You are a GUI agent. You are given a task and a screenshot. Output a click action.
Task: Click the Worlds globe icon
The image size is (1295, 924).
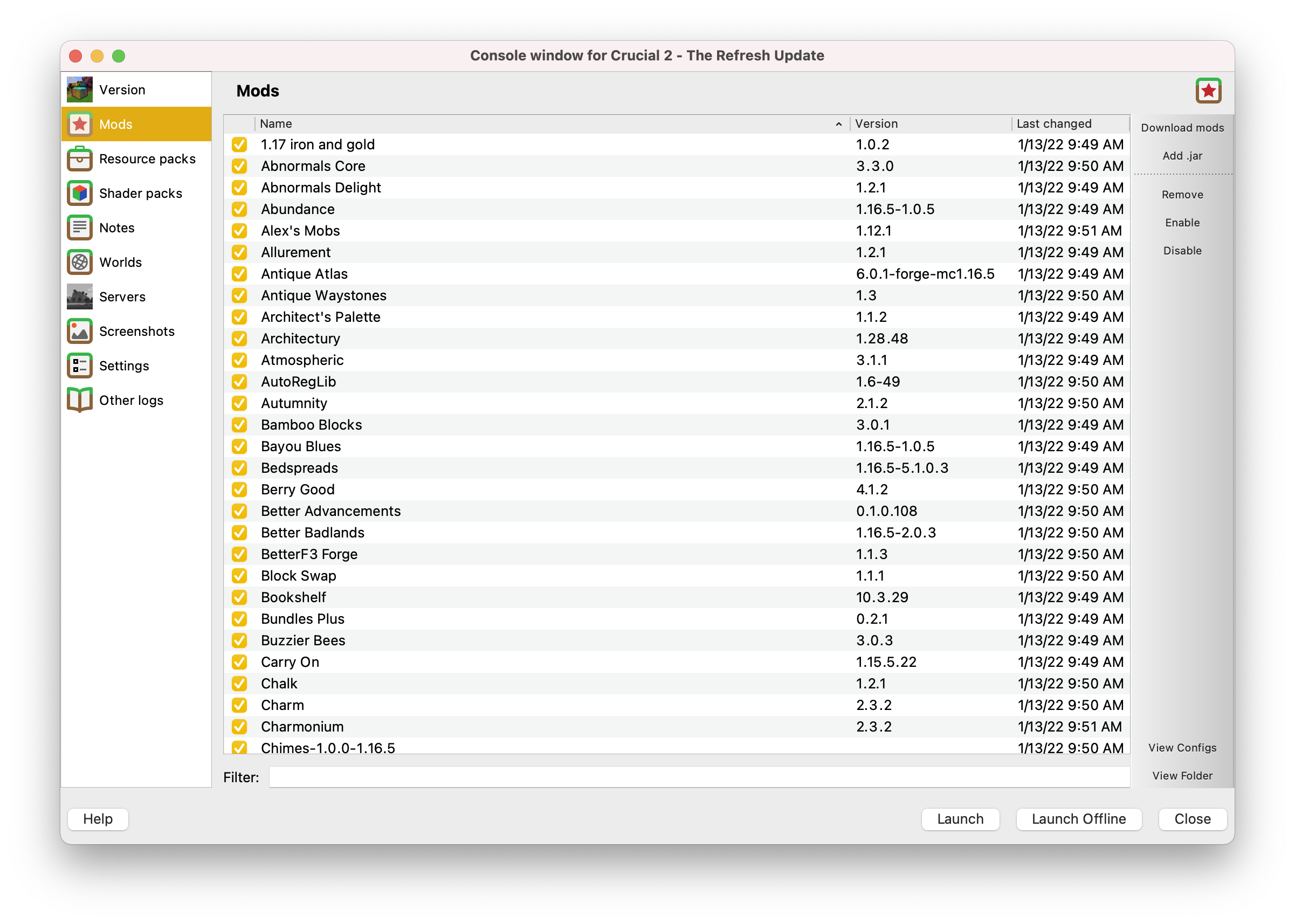tap(80, 263)
